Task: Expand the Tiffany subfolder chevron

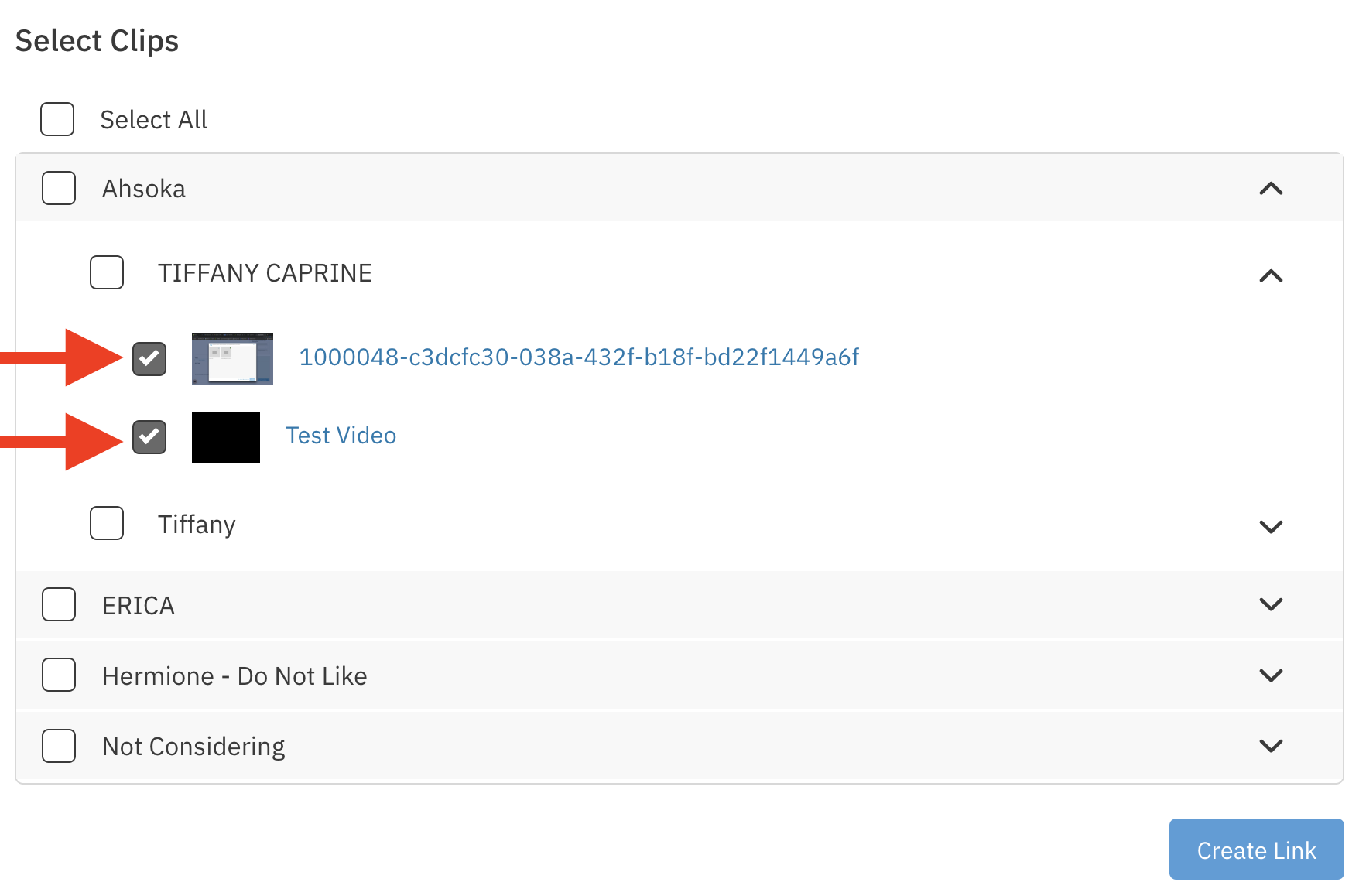Action: tap(1271, 526)
